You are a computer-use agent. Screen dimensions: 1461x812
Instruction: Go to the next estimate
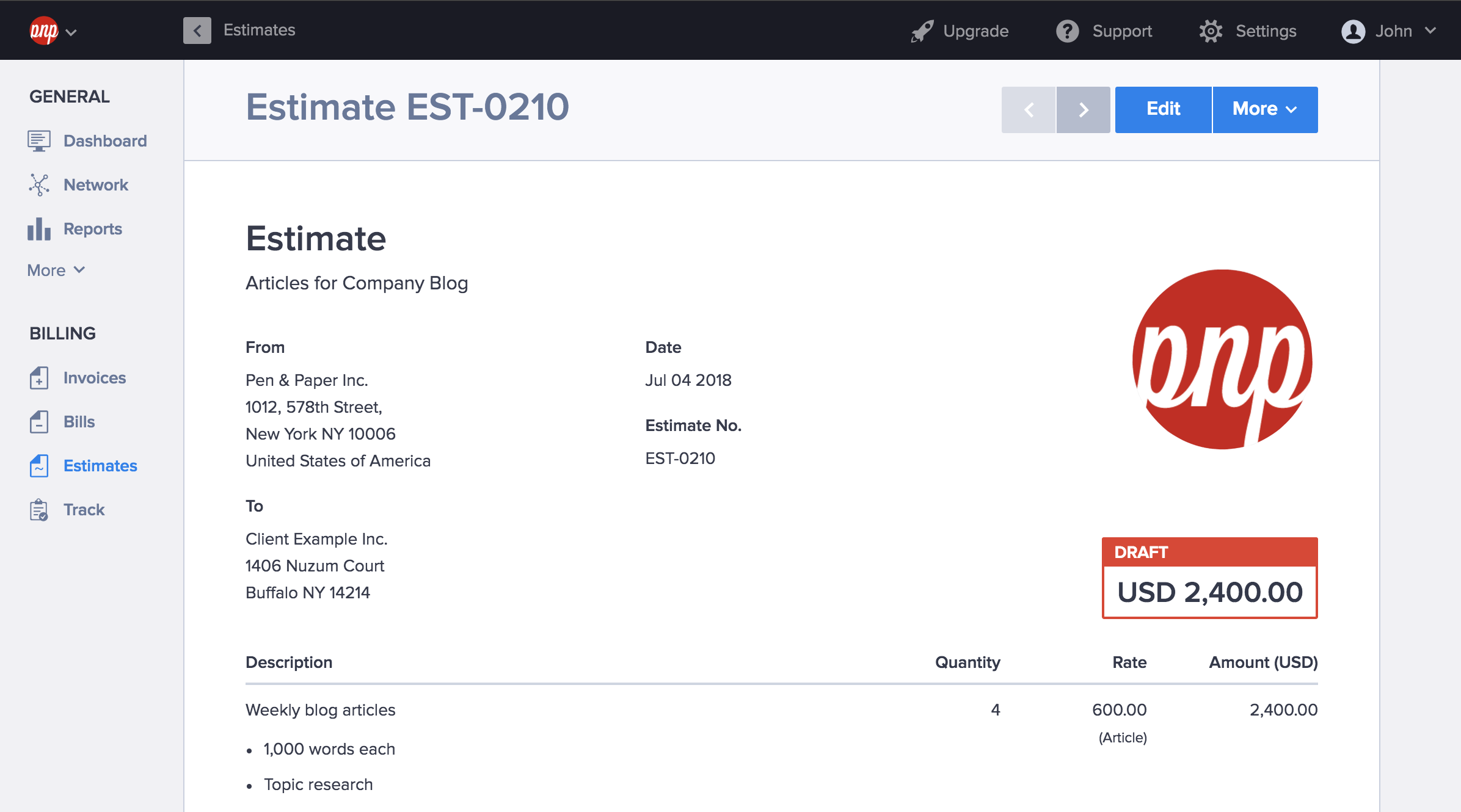pyautogui.click(x=1084, y=110)
